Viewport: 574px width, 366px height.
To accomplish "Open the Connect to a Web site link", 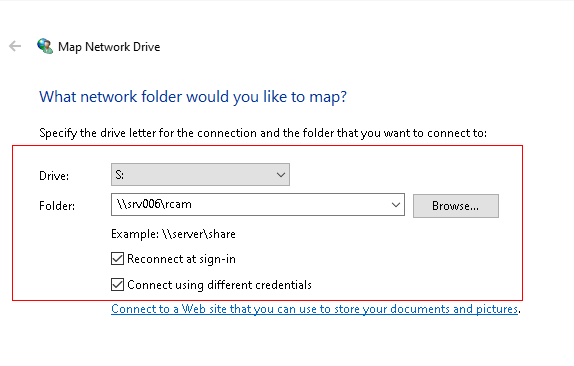I will click(314, 309).
